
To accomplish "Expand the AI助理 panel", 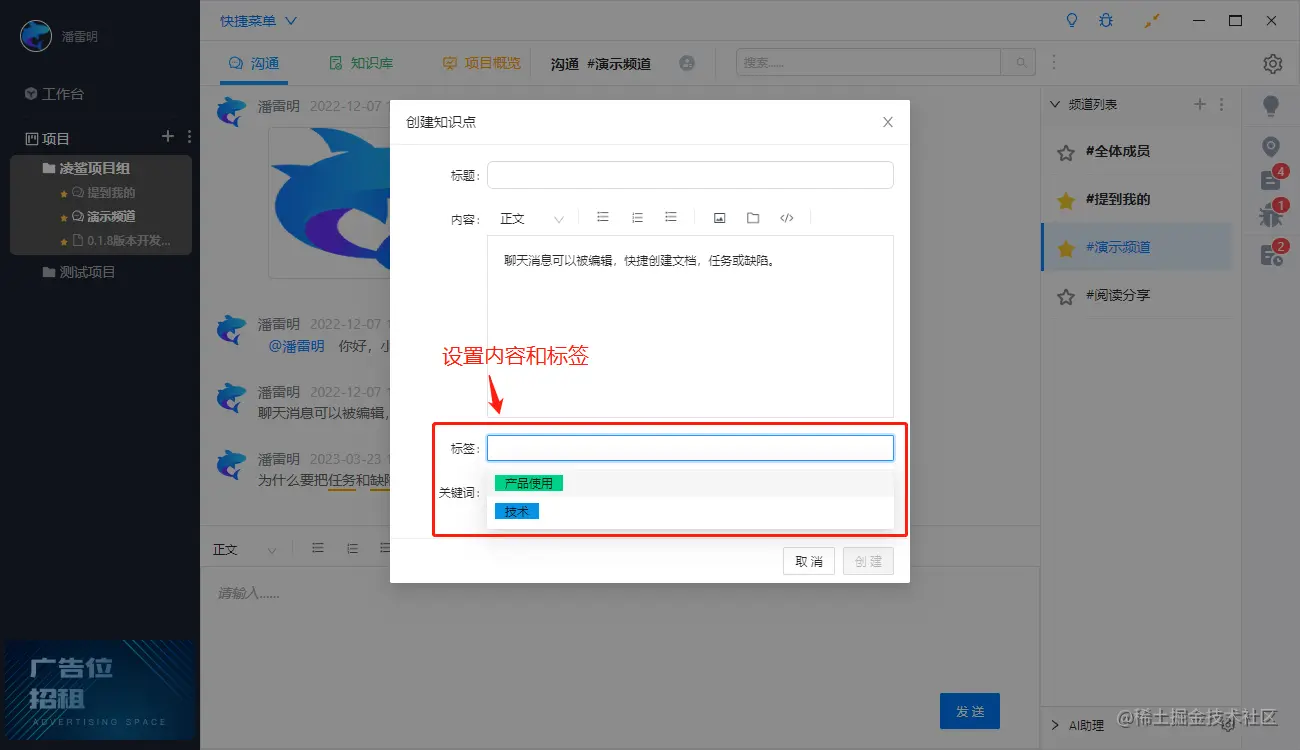I will 1054,725.
